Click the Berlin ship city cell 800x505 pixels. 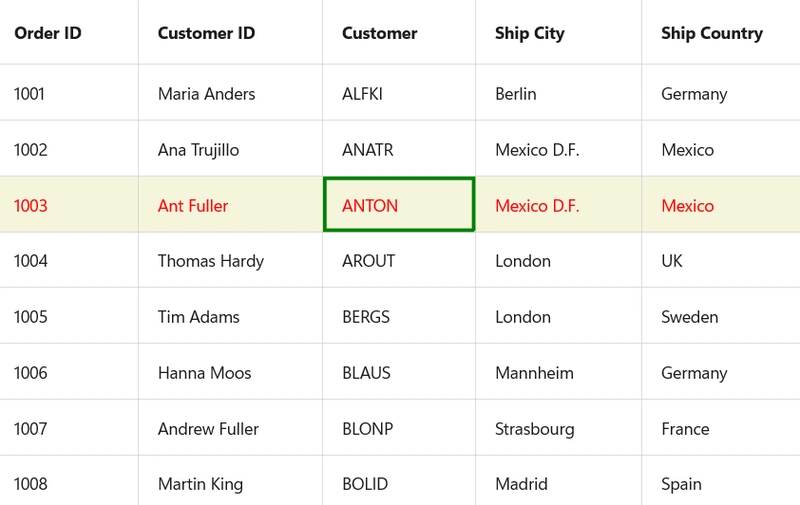pos(559,93)
